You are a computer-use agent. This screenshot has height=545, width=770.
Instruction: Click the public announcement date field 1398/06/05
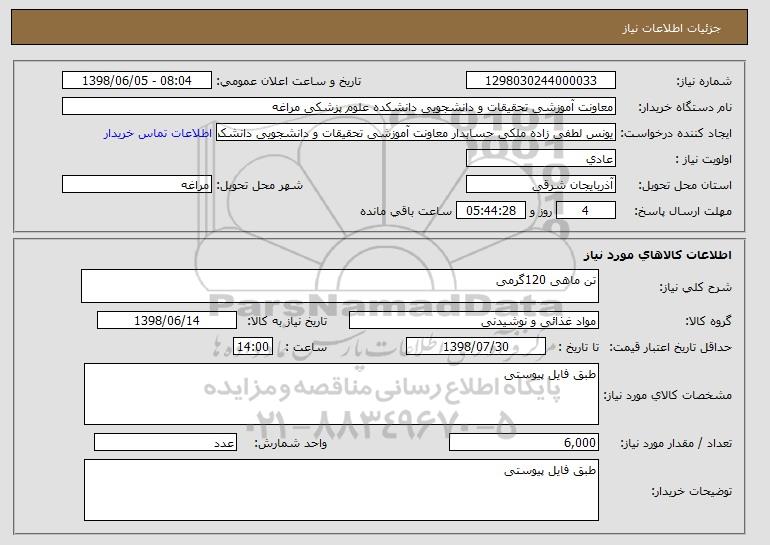tap(137, 81)
